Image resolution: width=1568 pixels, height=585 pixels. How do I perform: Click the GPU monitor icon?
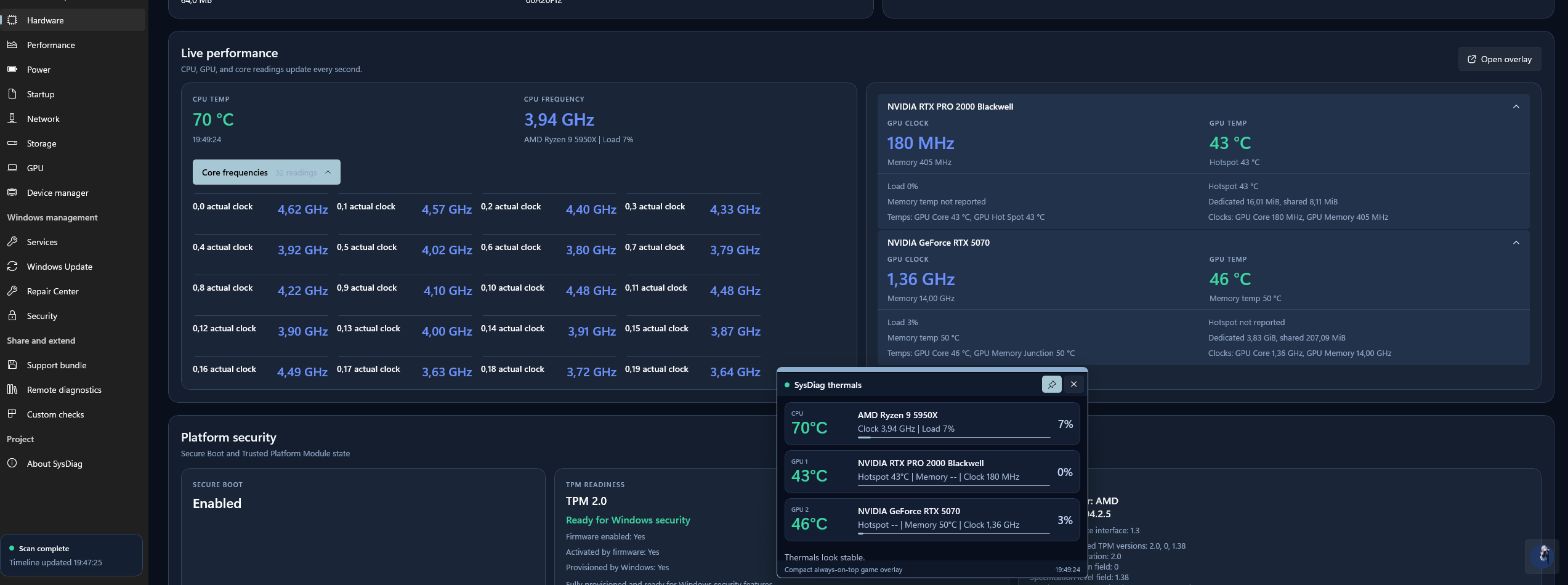[12, 167]
